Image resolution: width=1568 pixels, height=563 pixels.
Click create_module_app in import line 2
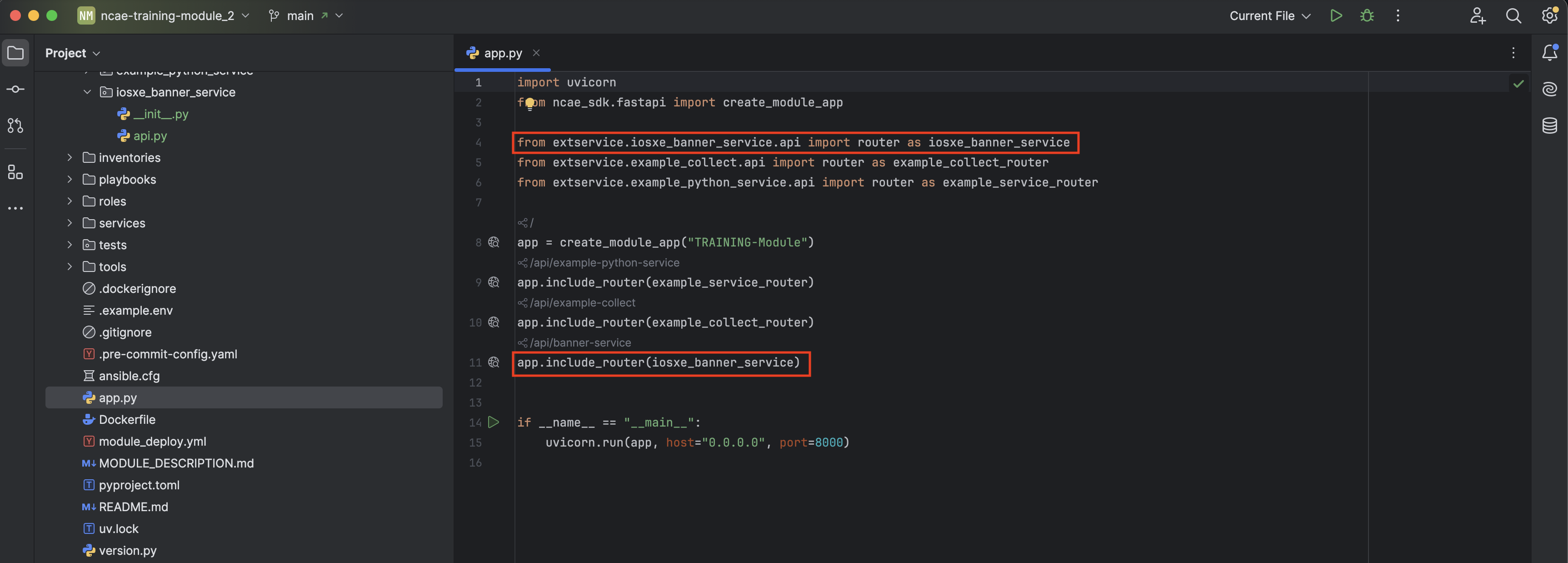783,102
